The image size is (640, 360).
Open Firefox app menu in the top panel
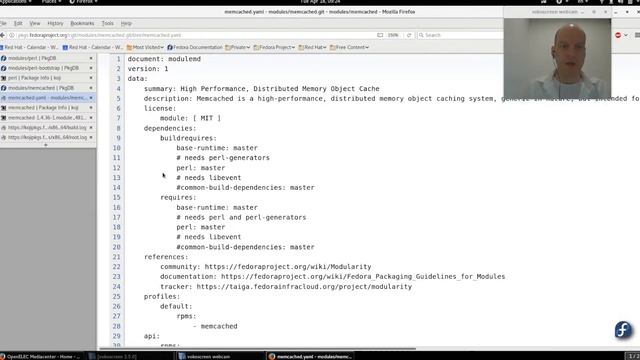pos(83,2)
